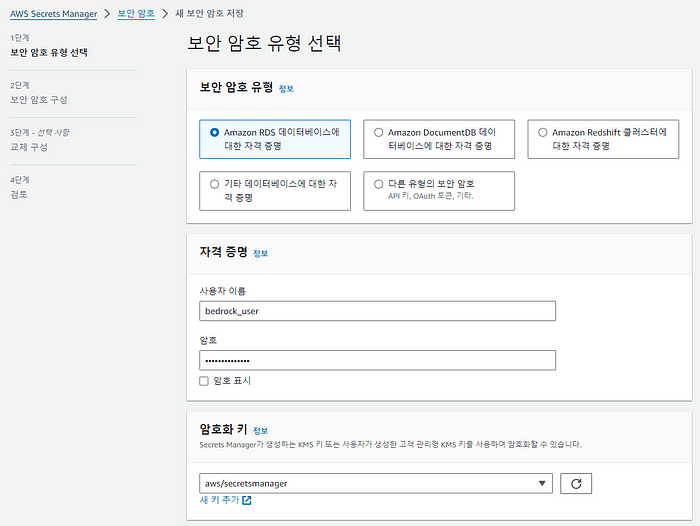Select step 1 보안 암호 유형 선택 in sidebar
The image size is (700, 526).
point(49,53)
